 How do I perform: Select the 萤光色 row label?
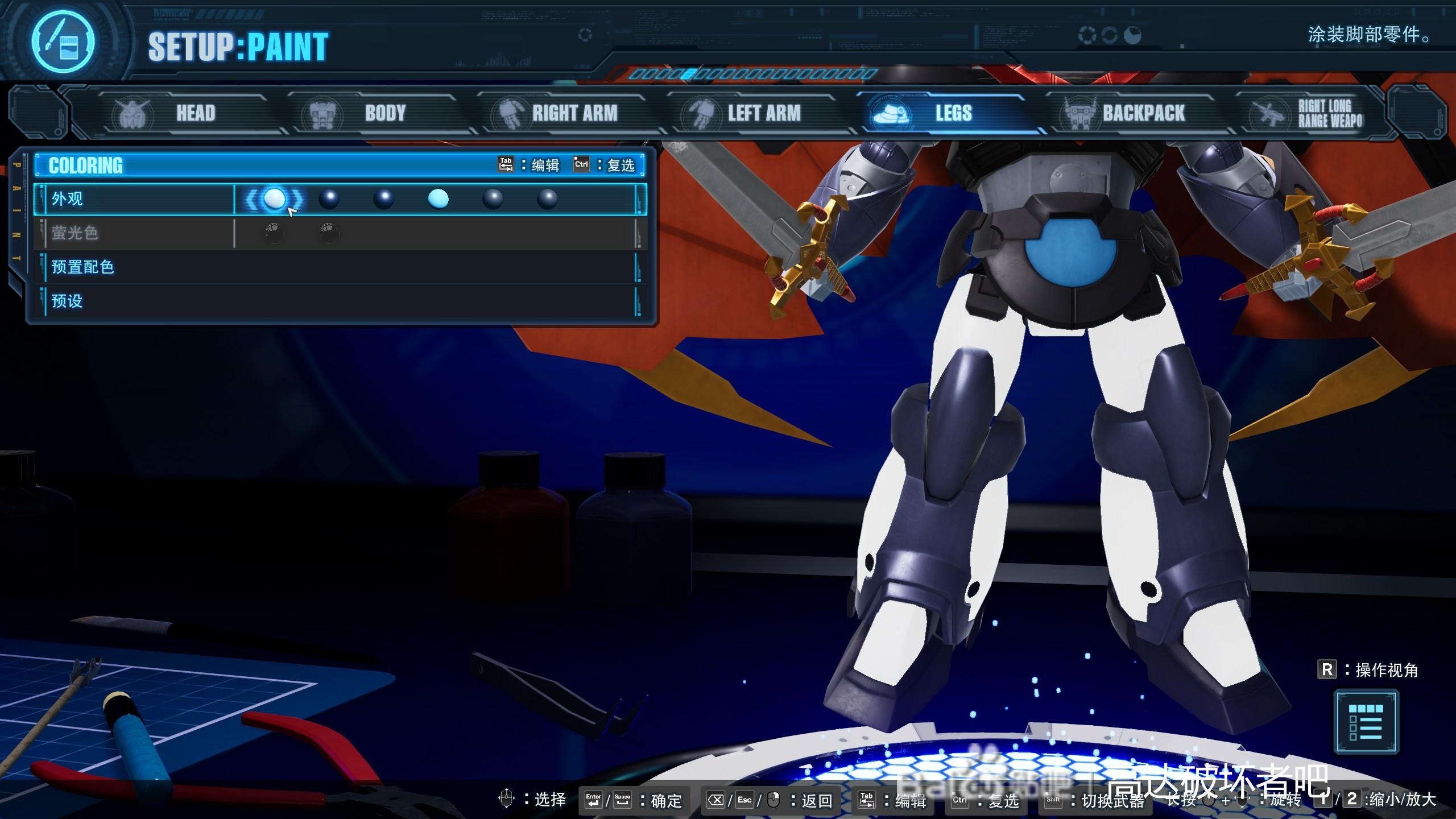point(75,233)
